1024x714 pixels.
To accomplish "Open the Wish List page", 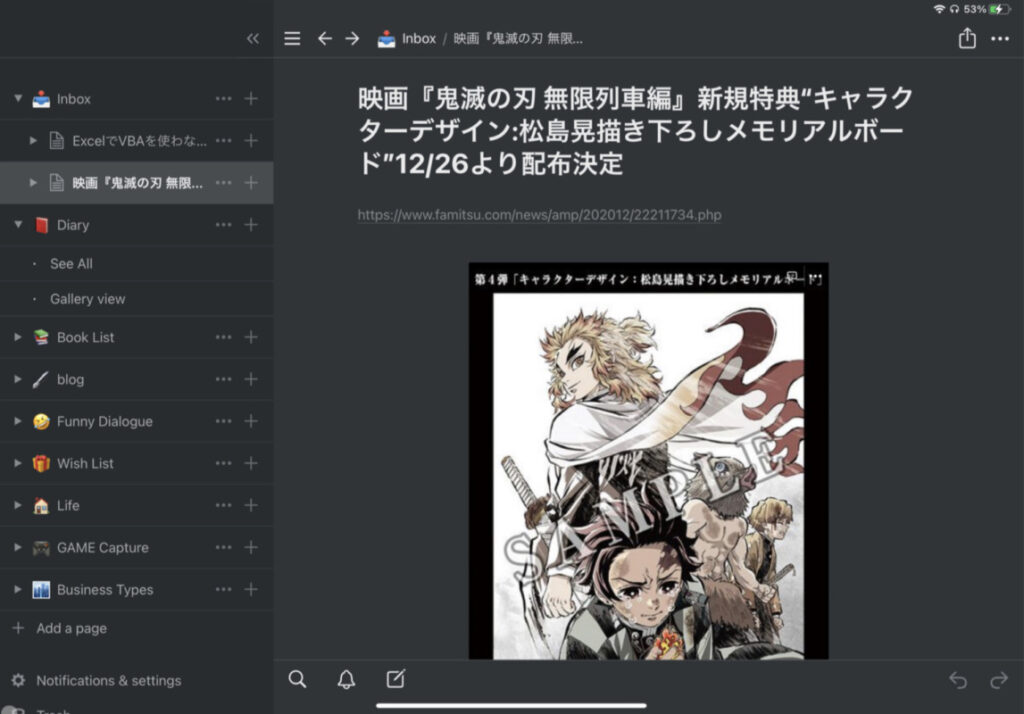I will [x=85, y=463].
